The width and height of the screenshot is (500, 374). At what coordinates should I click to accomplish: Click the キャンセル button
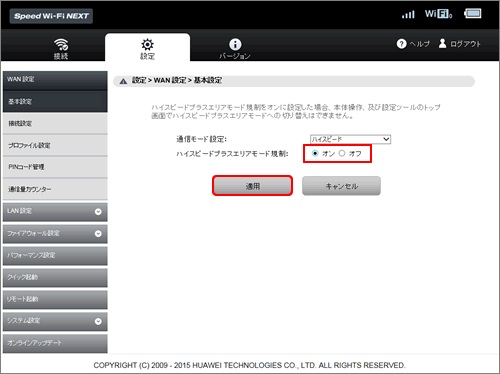[x=341, y=186]
